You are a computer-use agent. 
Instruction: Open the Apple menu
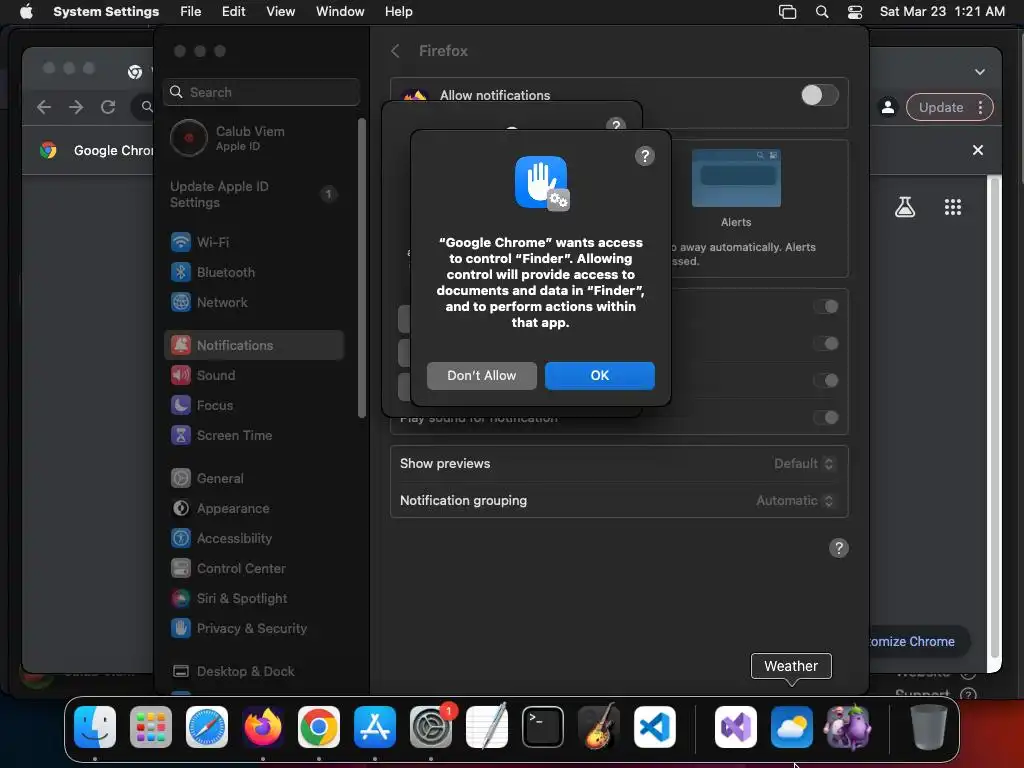(26, 12)
